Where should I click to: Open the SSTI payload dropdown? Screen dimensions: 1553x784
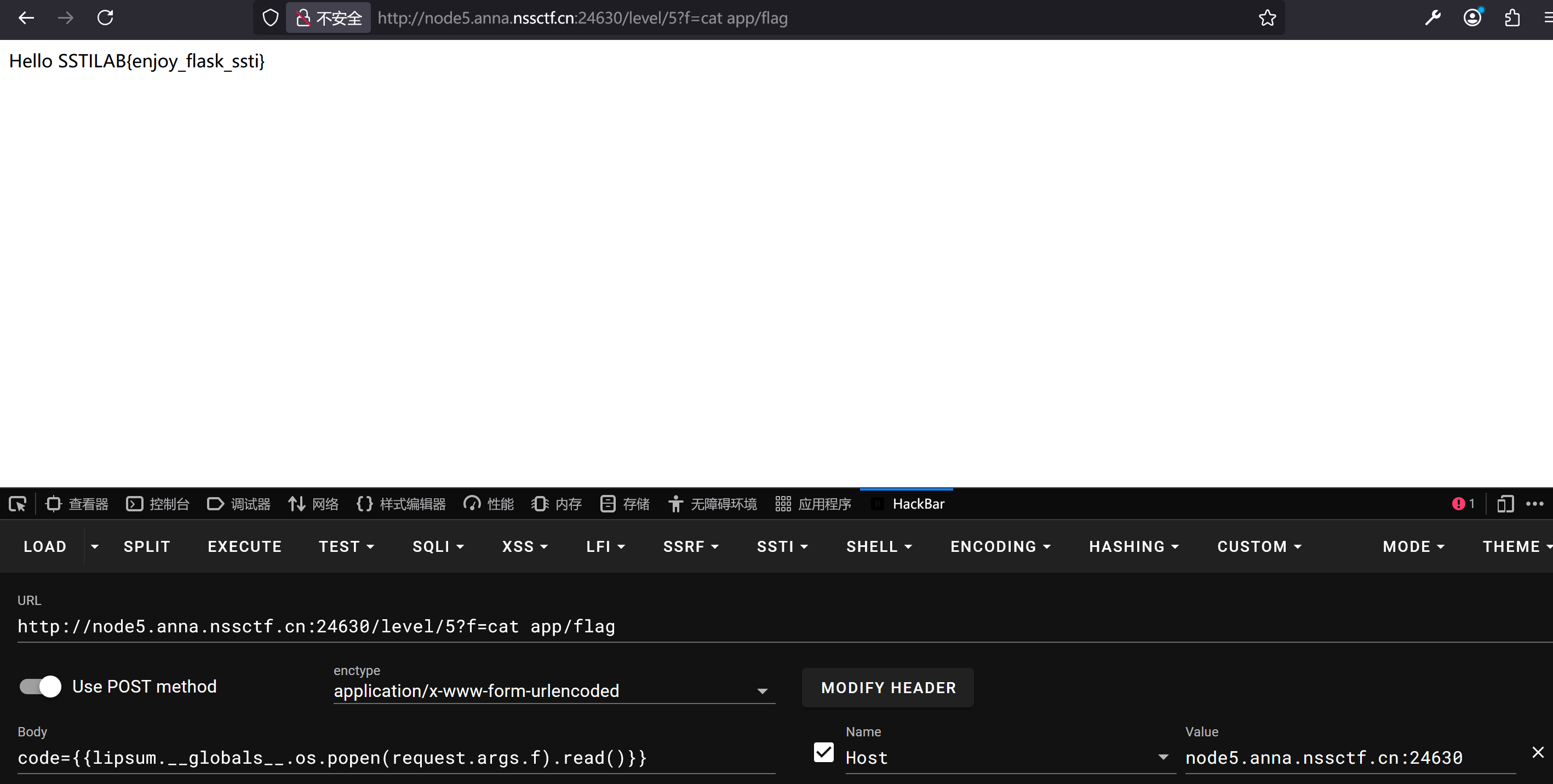pyautogui.click(x=782, y=546)
